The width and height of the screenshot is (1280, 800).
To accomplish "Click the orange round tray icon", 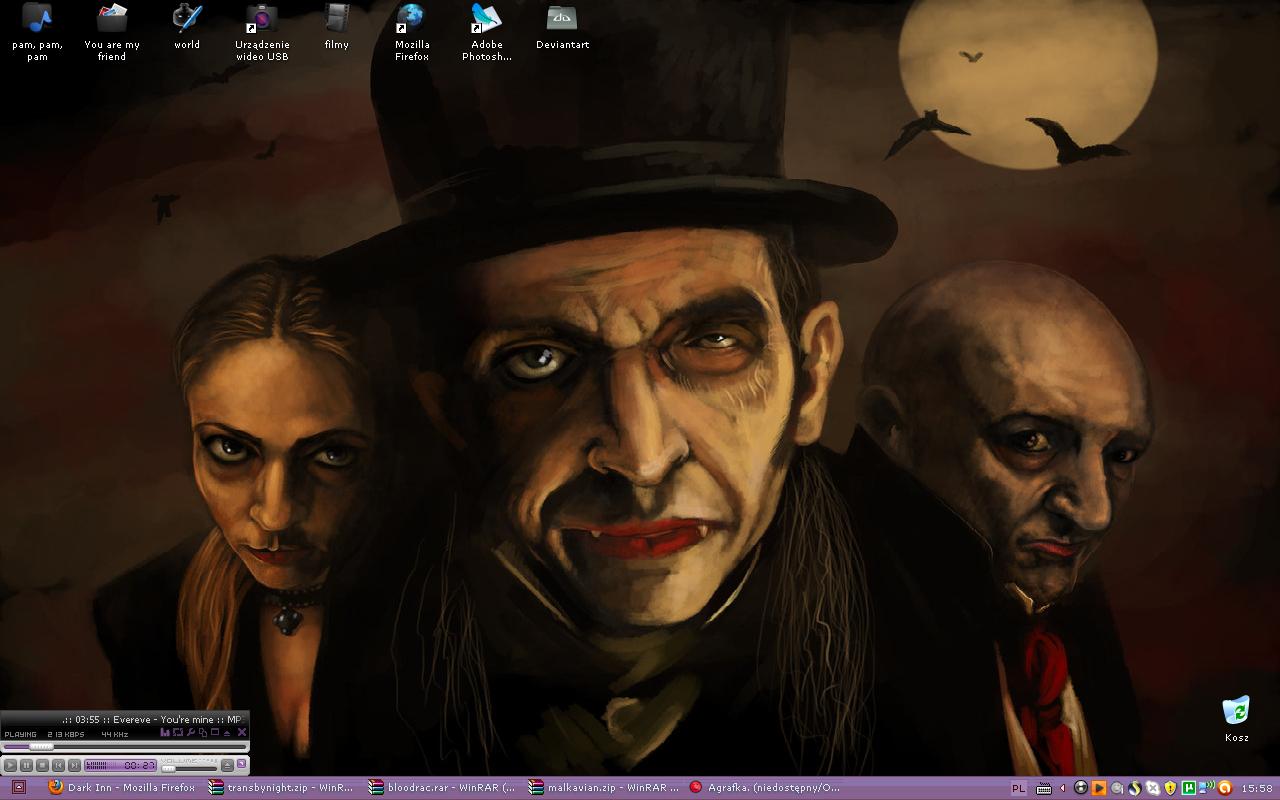I will [1225, 788].
